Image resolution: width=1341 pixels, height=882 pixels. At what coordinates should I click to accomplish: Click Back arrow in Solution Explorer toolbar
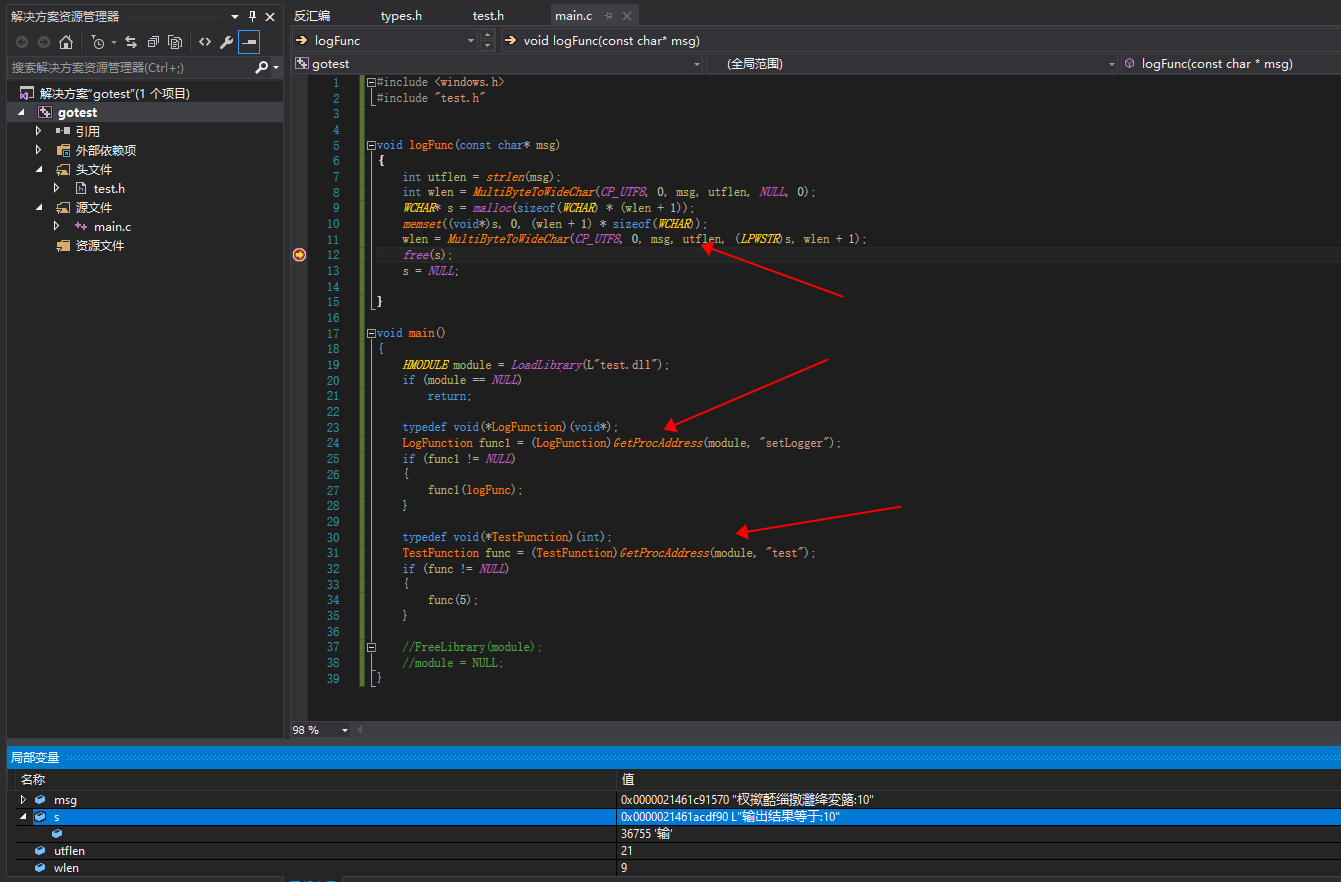pos(22,42)
